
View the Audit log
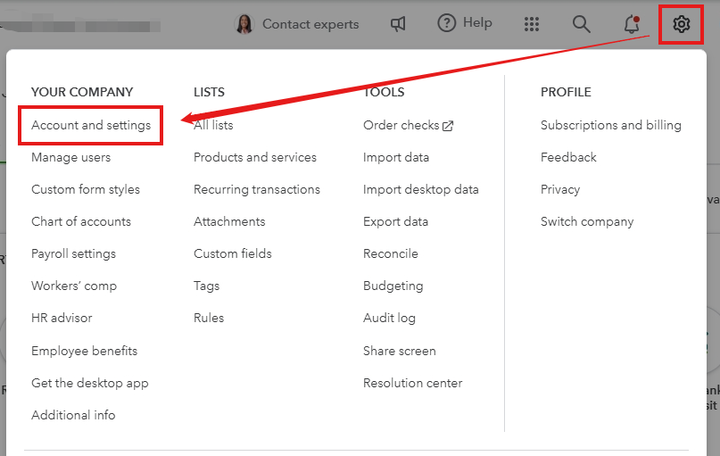coord(390,318)
